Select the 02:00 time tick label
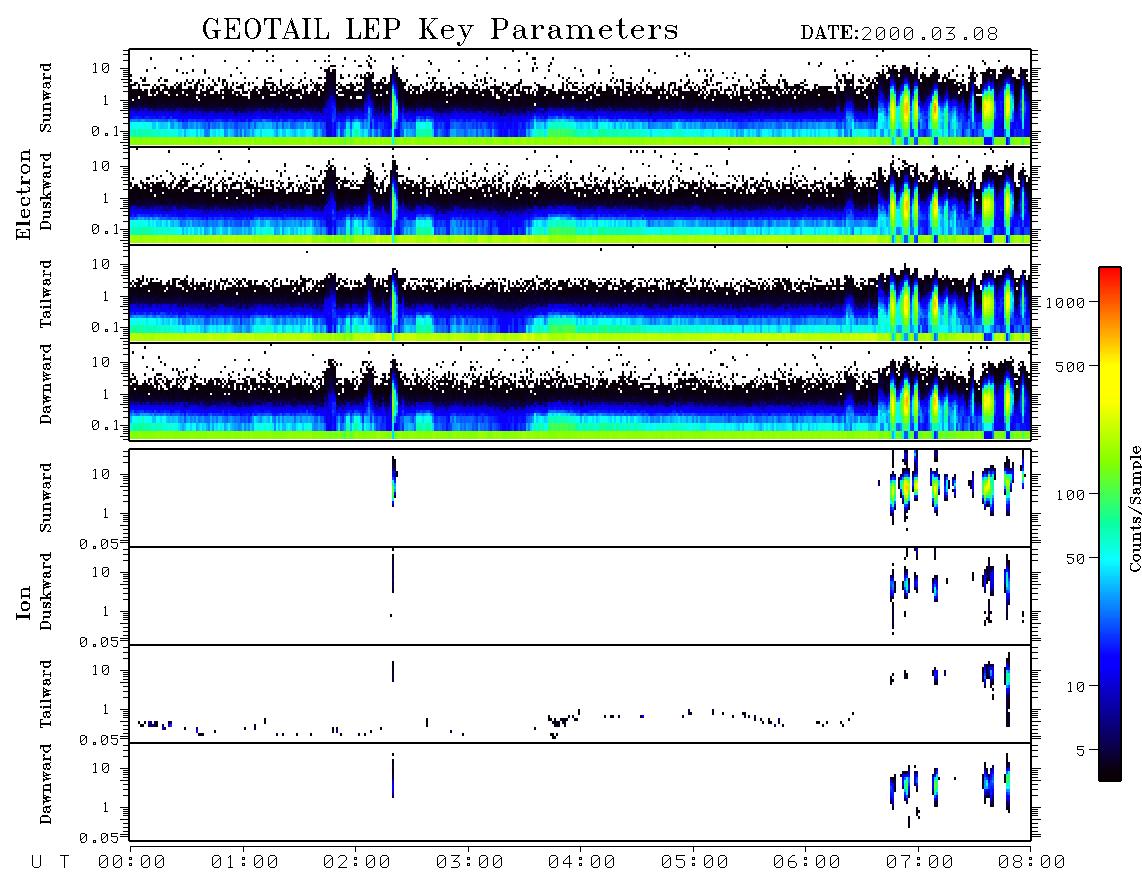The image size is (1142, 880). [x=357, y=863]
